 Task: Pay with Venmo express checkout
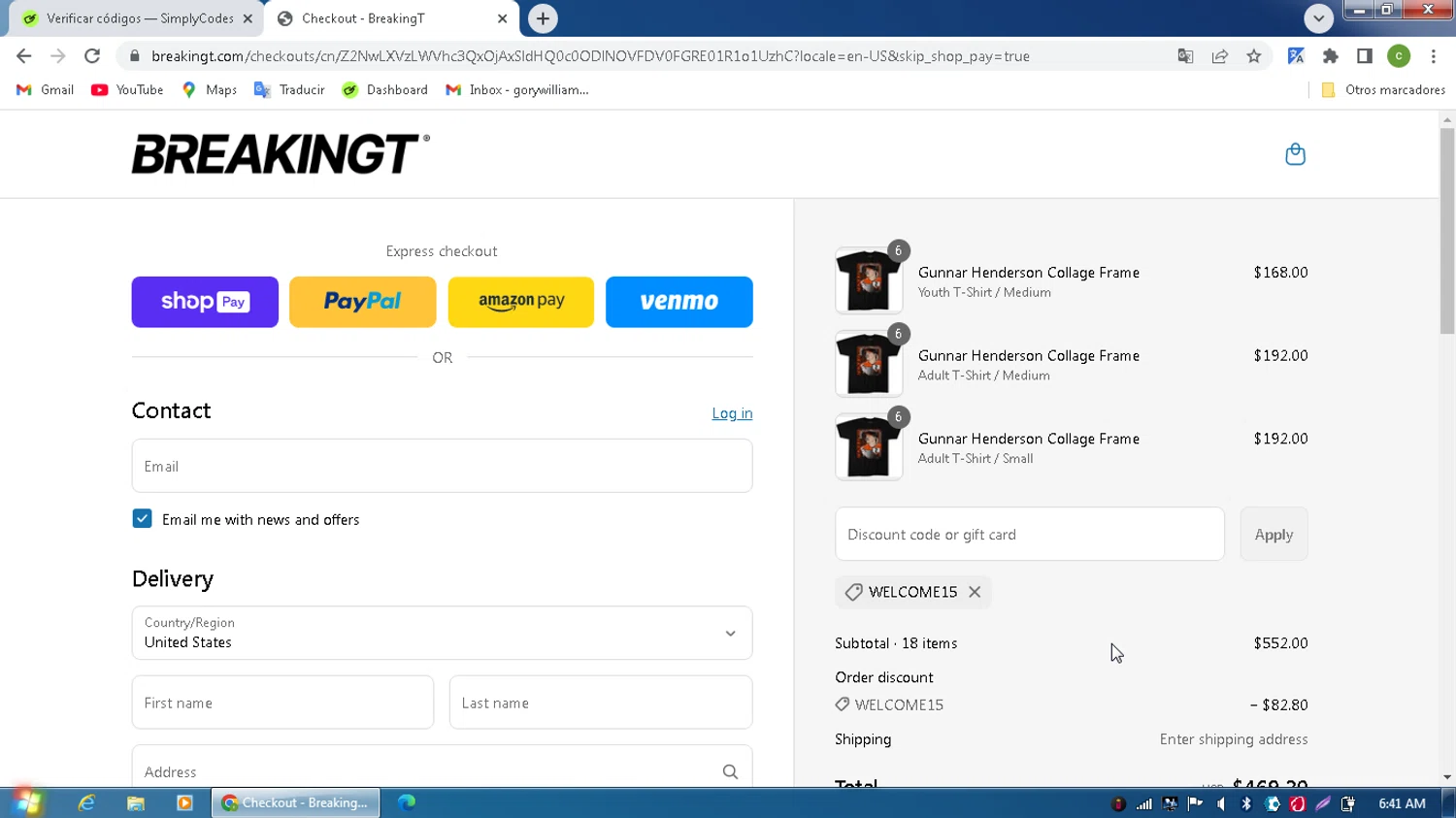tap(679, 302)
